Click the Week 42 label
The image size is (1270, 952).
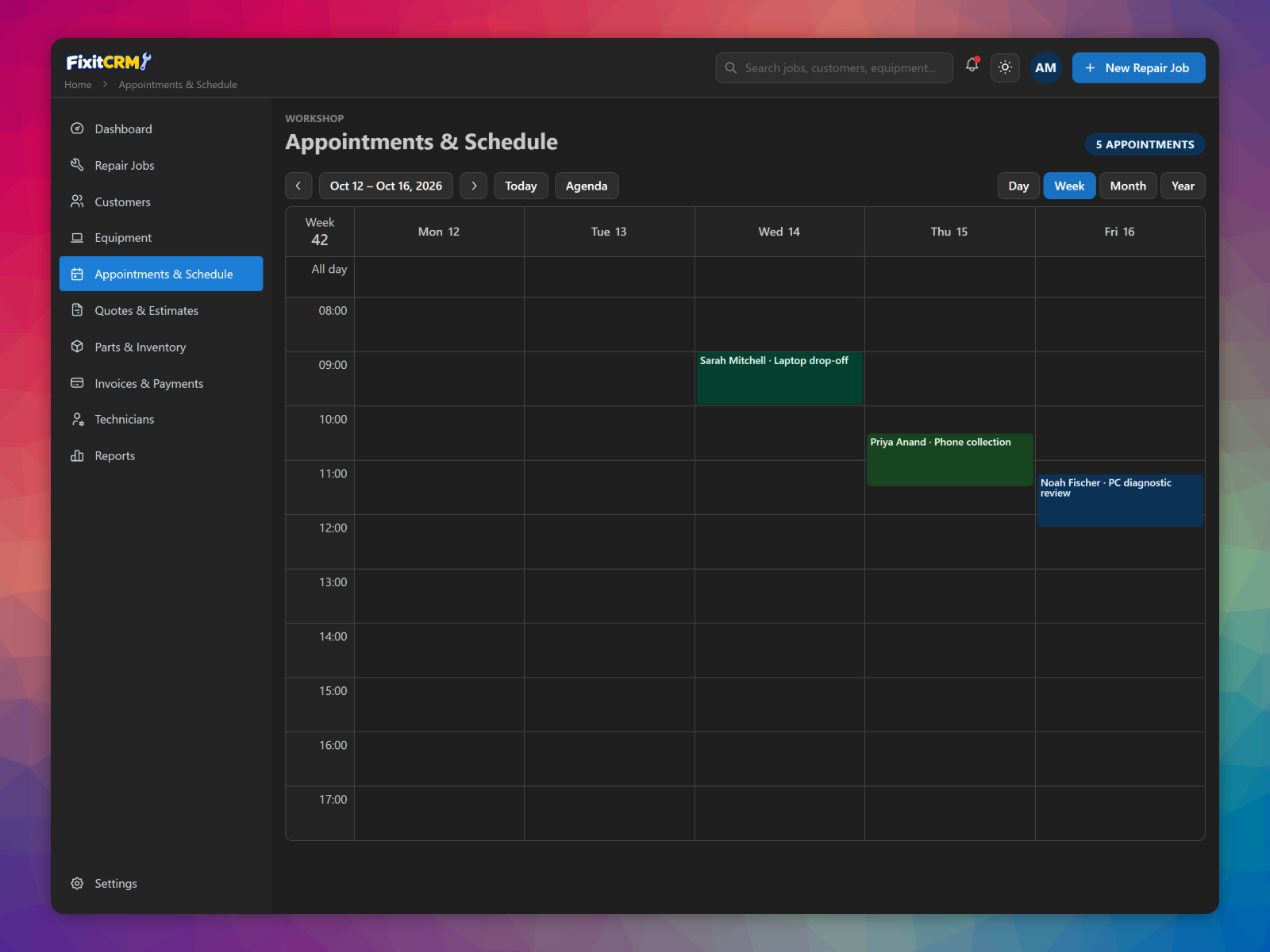point(320,232)
